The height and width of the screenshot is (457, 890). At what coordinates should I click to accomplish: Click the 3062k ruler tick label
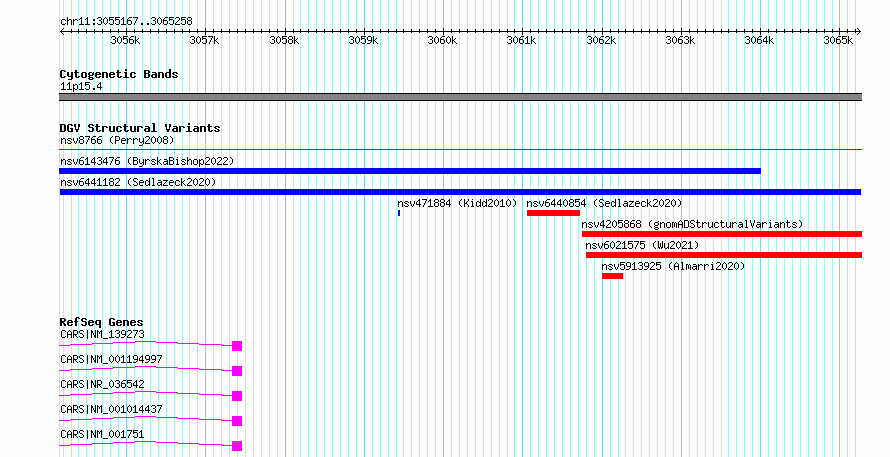(x=601, y=40)
